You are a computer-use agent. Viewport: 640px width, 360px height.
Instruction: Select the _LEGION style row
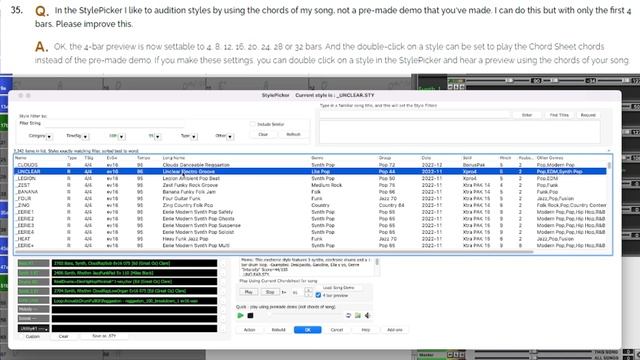tap(310, 178)
